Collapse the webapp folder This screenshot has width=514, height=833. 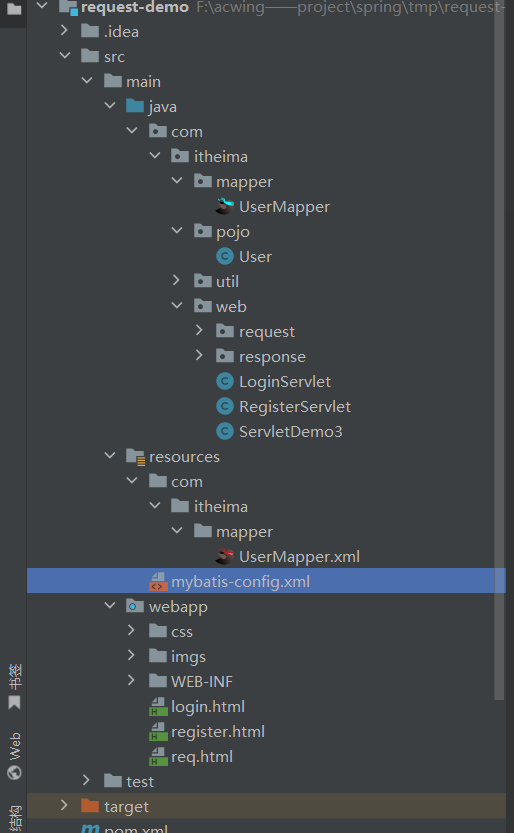tap(110, 605)
